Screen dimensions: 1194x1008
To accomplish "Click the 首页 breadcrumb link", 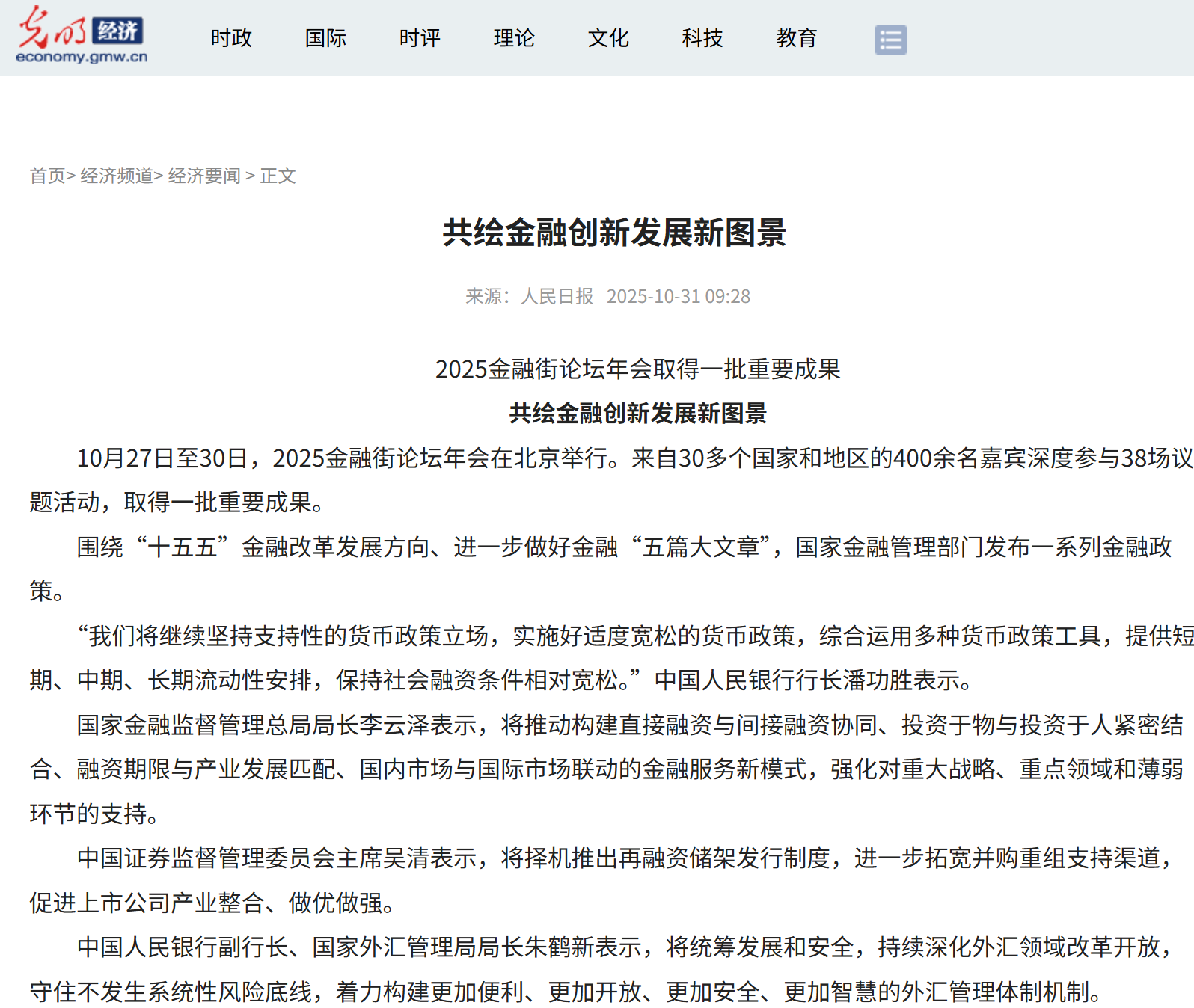I will [x=47, y=176].
